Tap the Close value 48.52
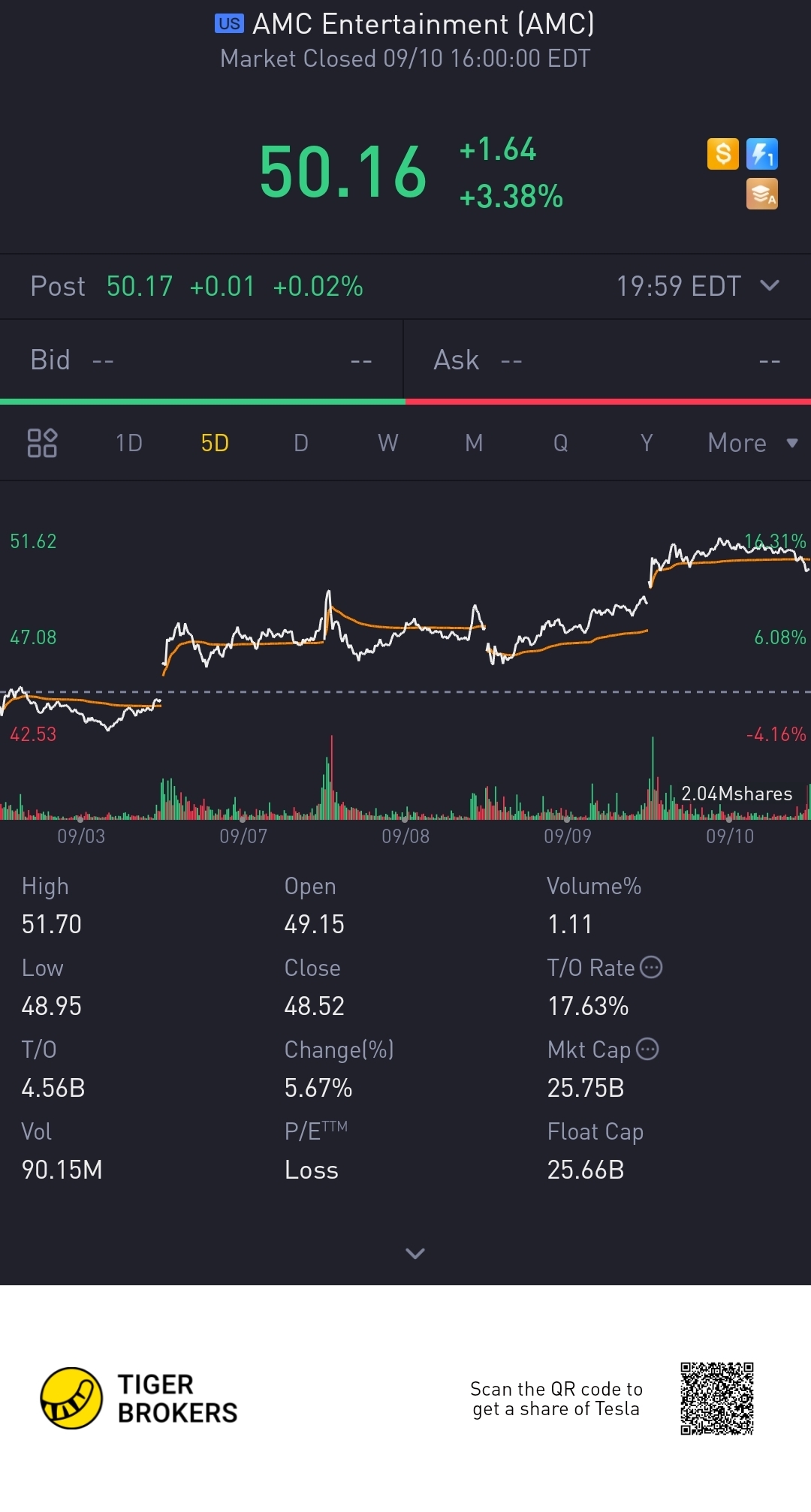This screenshot has width=811, height=1512. 315,1006
